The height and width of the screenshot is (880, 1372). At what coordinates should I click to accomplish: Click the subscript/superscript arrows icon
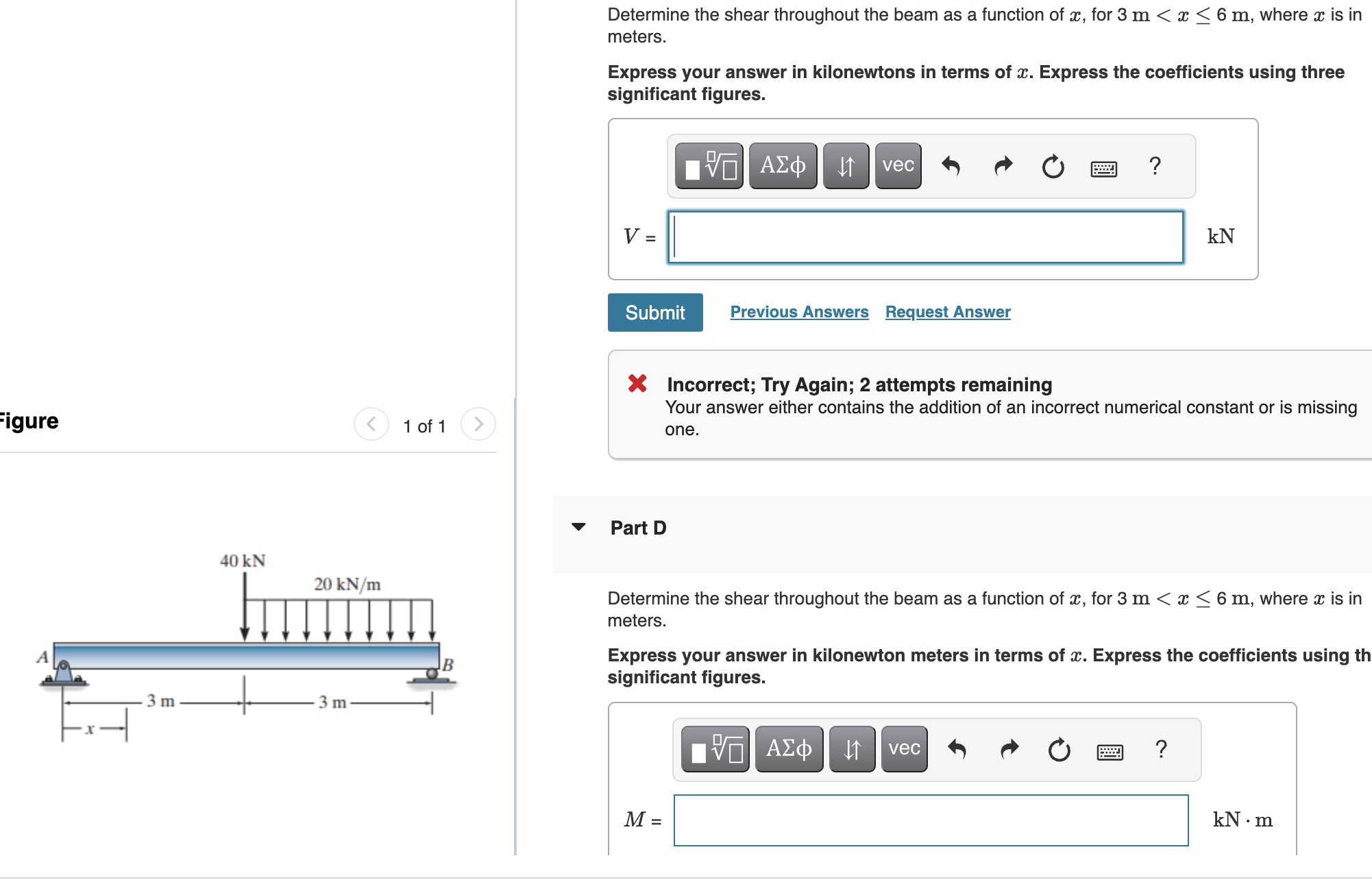click(x=845, y=165)
